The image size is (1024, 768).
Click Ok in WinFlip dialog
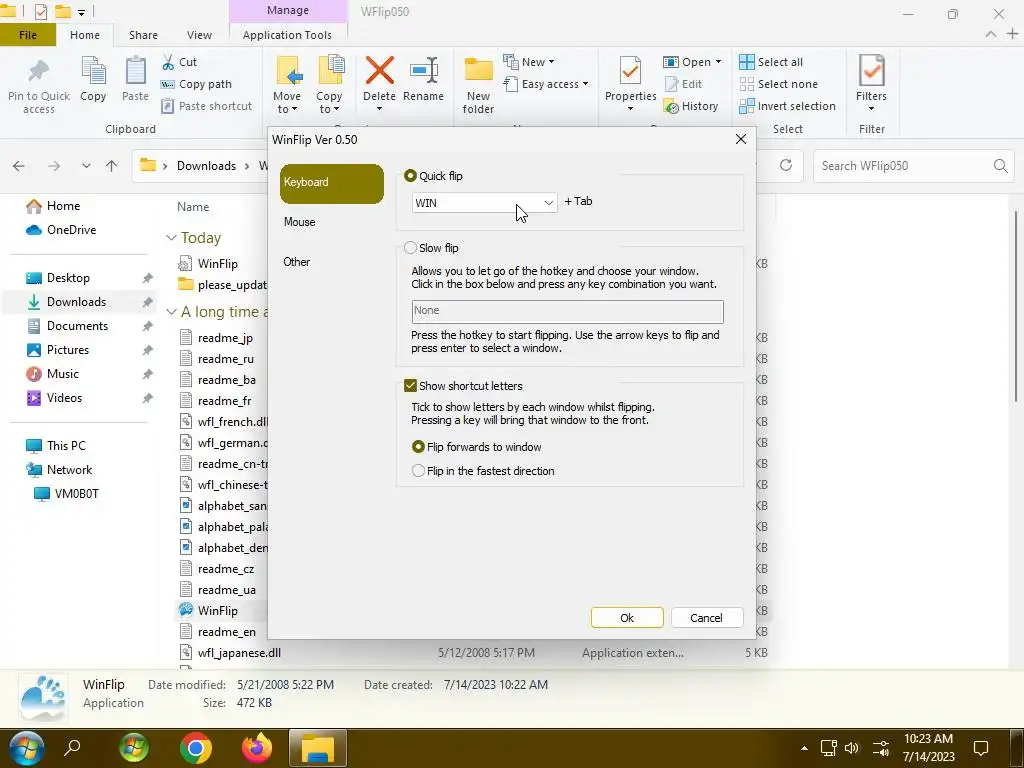point(627,618)
